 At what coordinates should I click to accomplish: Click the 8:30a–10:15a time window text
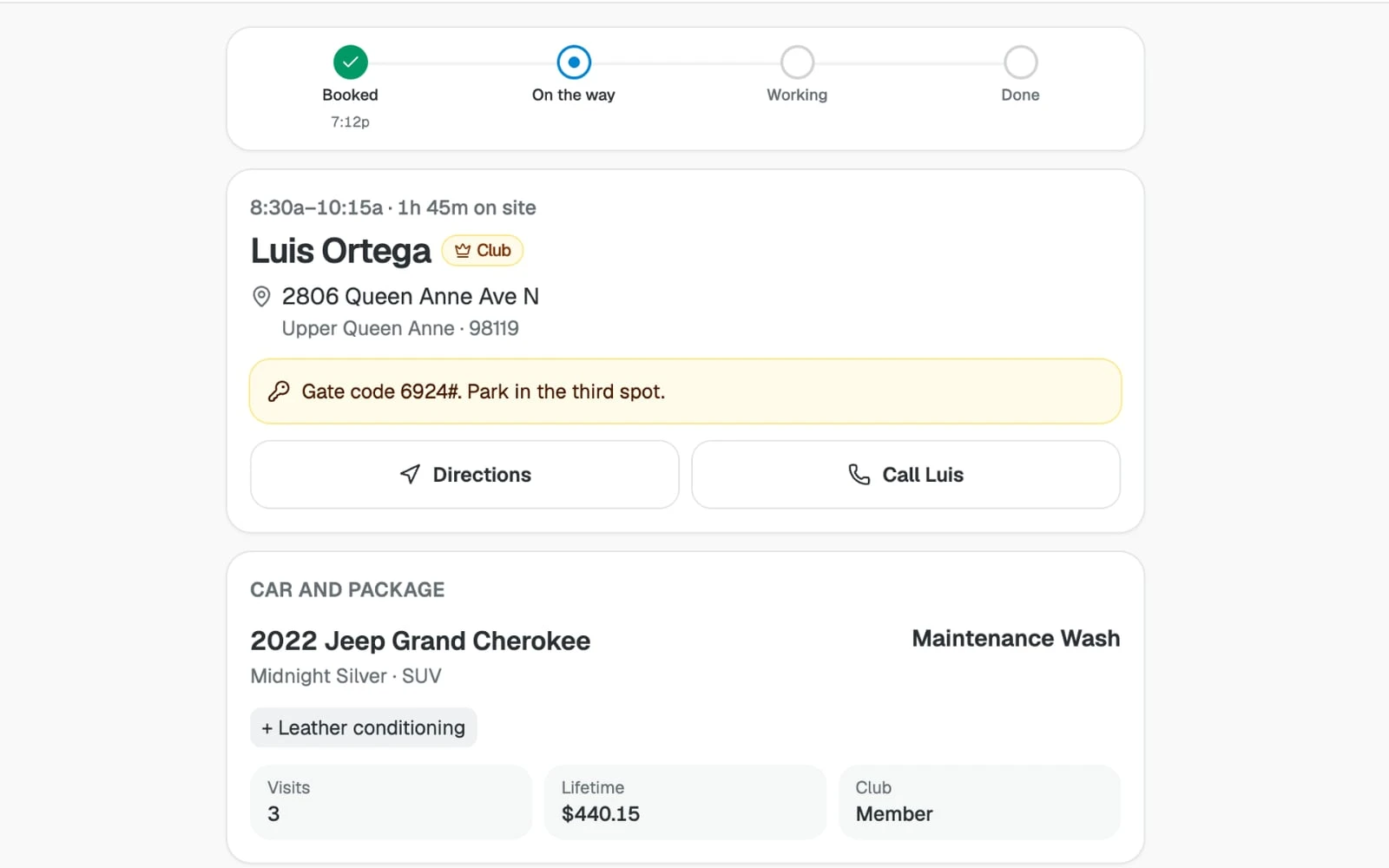point(316,207)
